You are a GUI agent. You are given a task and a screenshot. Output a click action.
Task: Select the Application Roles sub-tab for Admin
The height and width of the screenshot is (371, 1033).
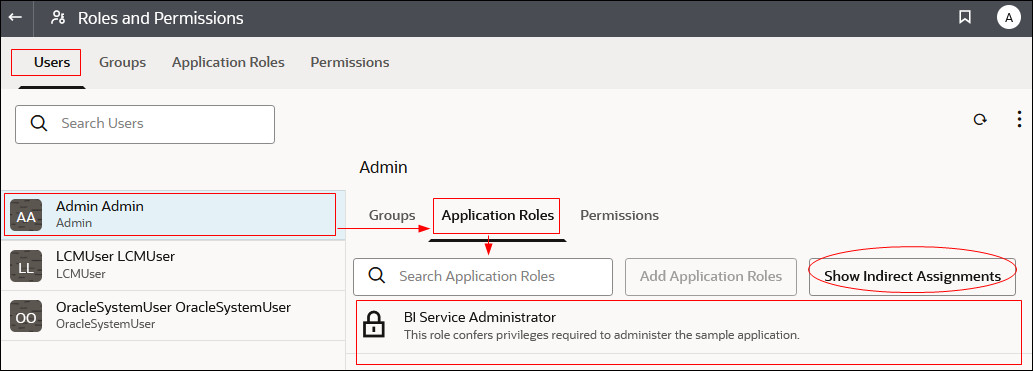pyautogui.click(x=497, y=215)
